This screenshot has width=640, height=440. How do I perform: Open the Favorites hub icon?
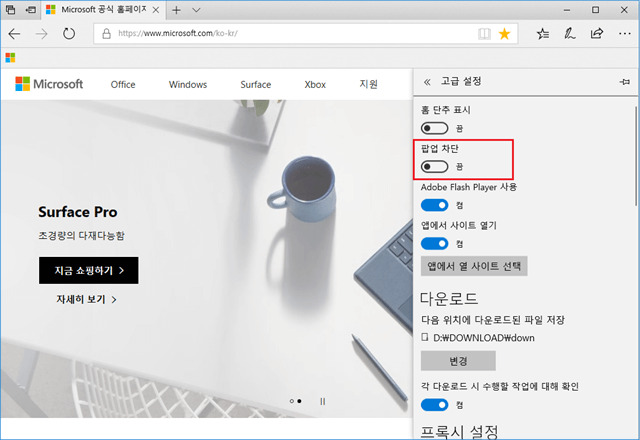click(543, 34)
